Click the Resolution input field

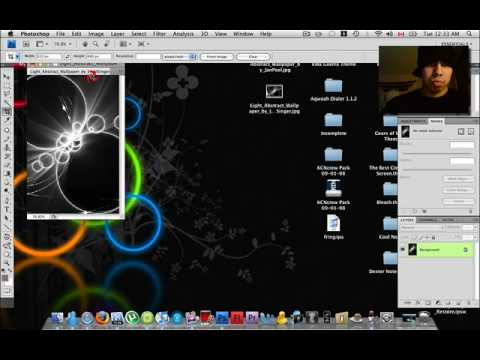pyautogui.click(x=148, y=57)
